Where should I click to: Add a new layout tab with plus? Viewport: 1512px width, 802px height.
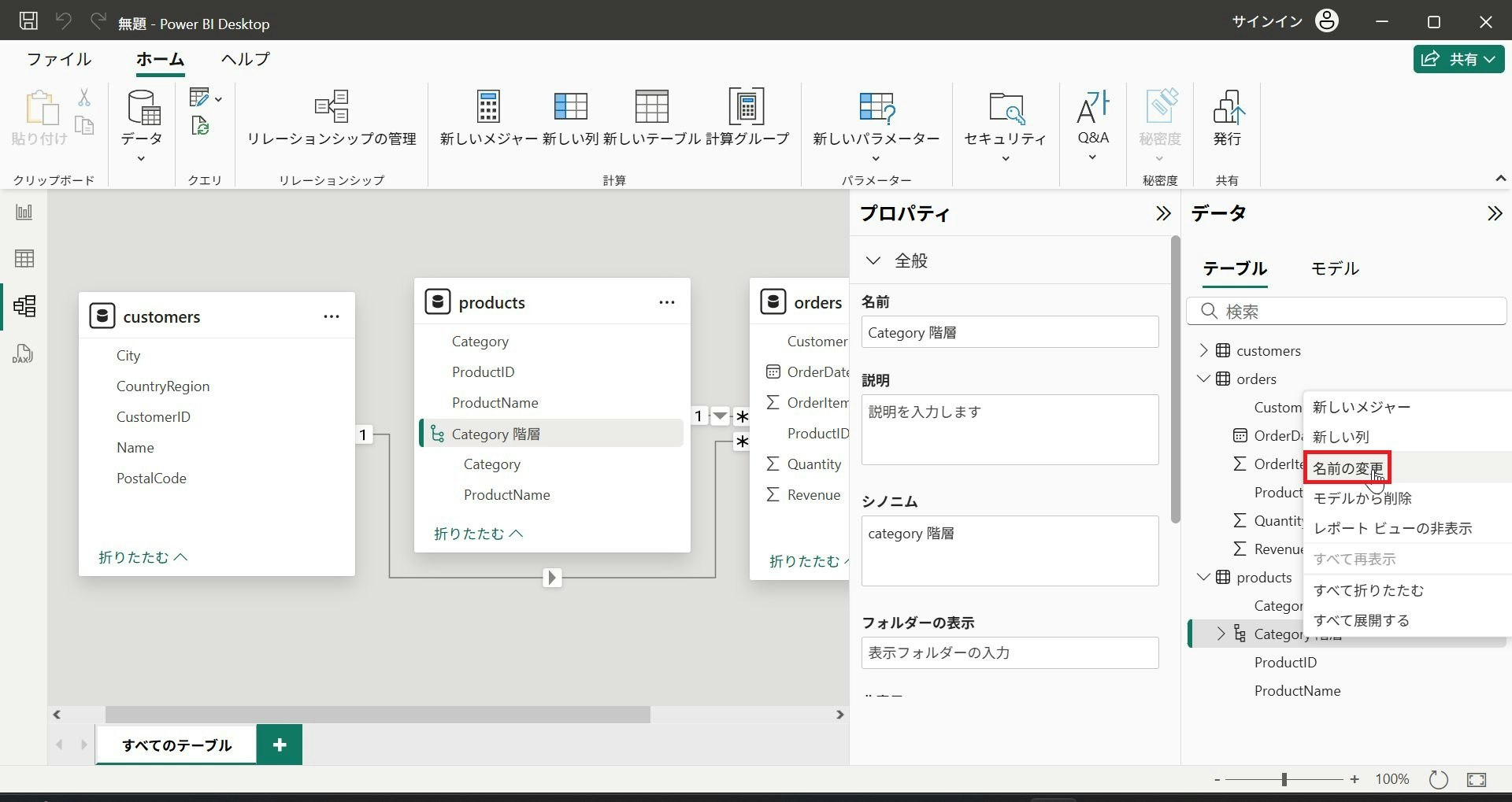(x=280, y=745)
